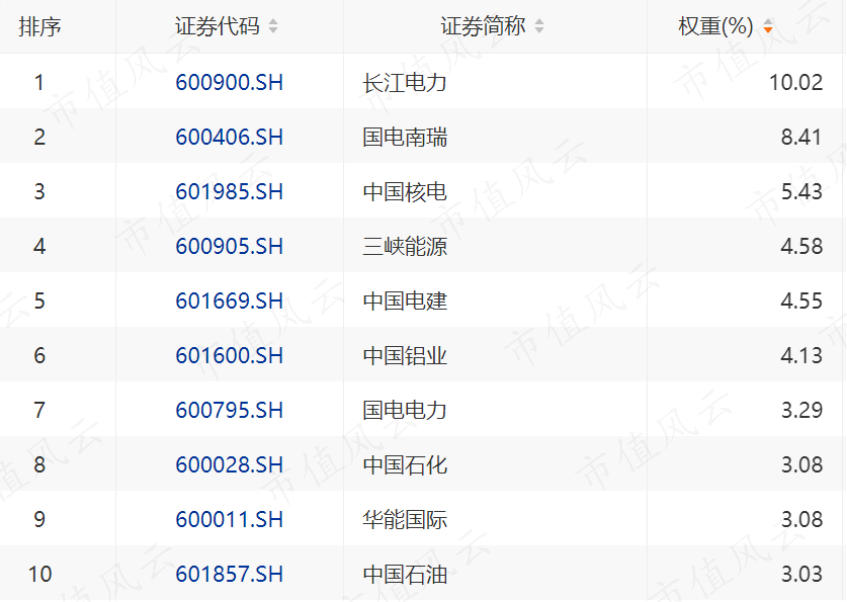Click the 601985.SH code link
847x602 pixels.
click(x=229, y=192)
